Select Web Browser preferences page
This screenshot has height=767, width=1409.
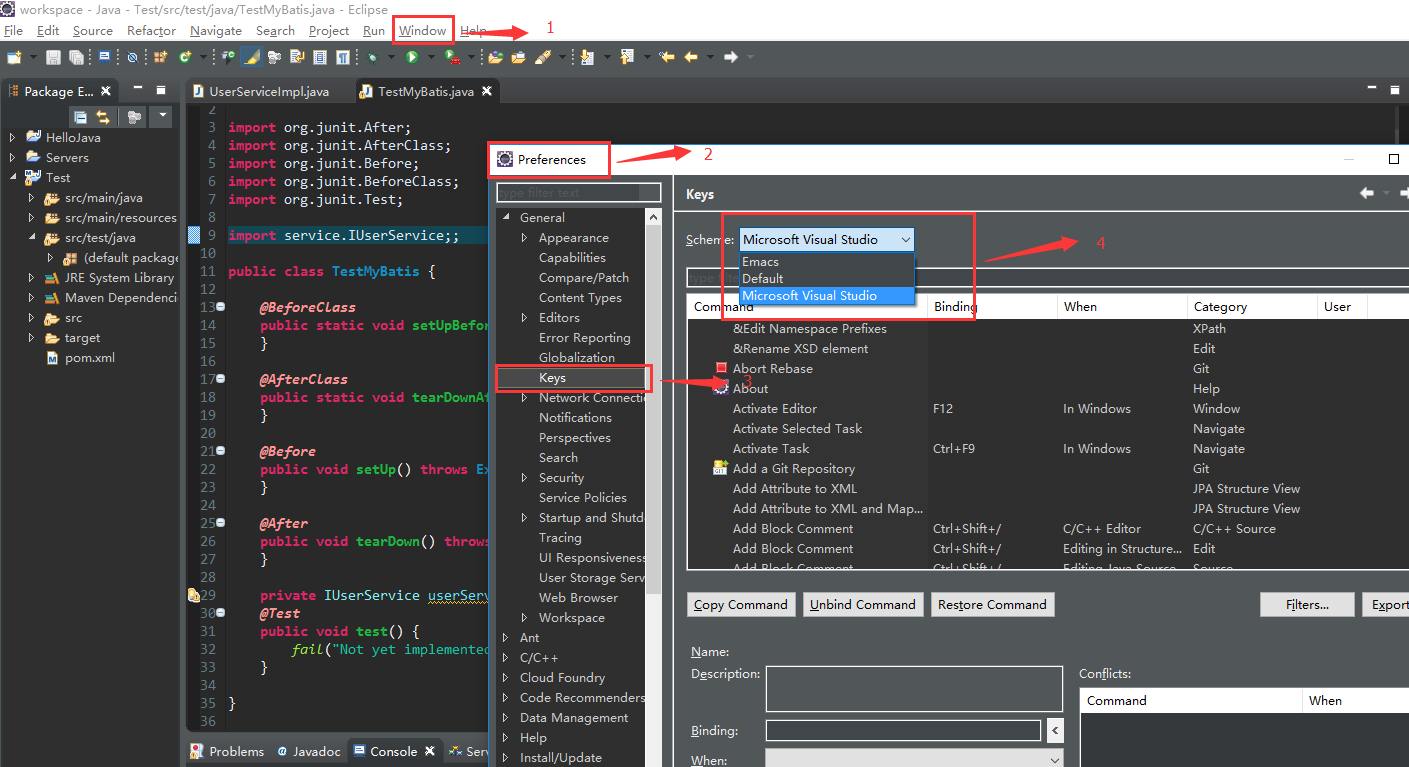click(x=578, y=597)
